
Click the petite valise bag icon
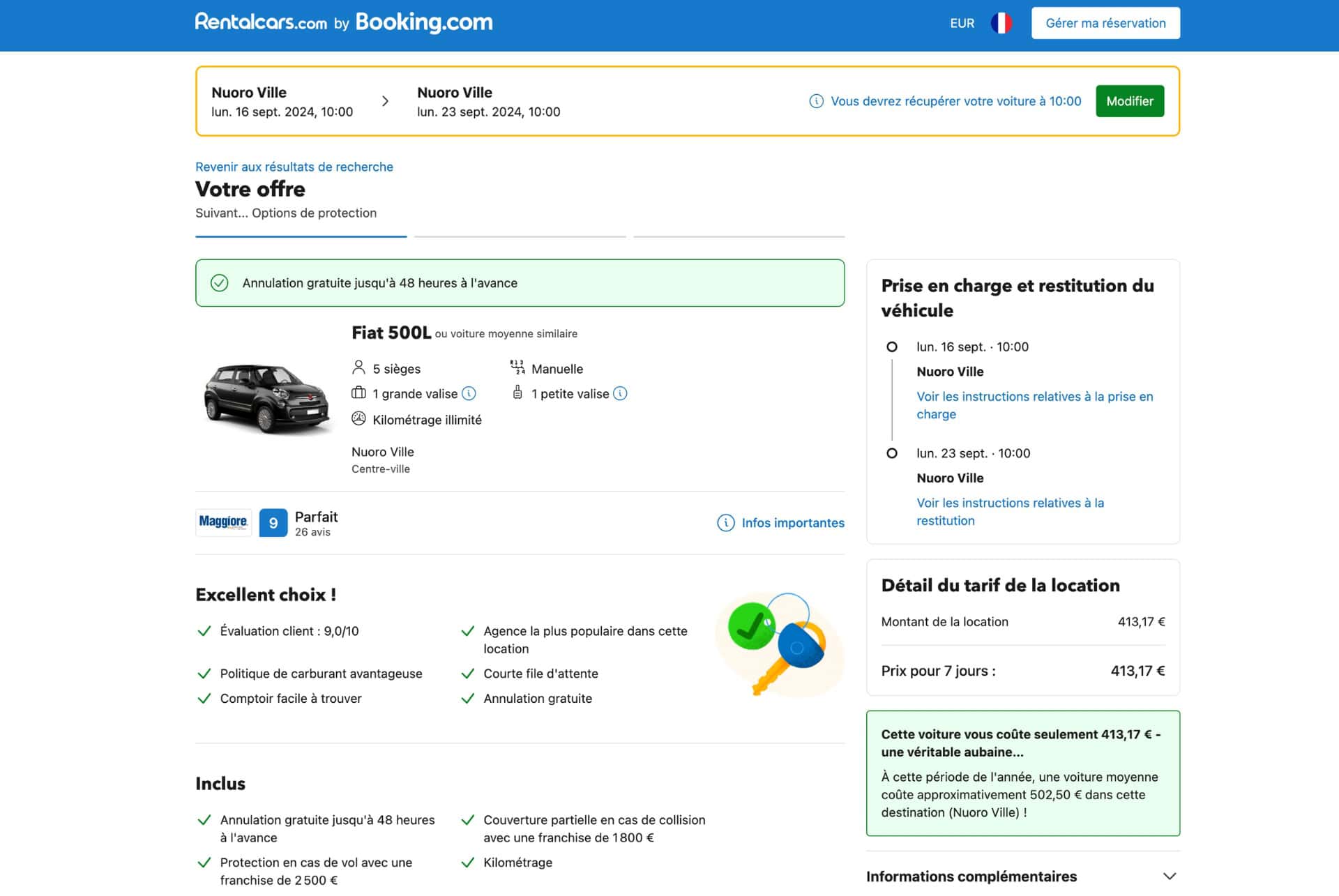click(517, 393)
